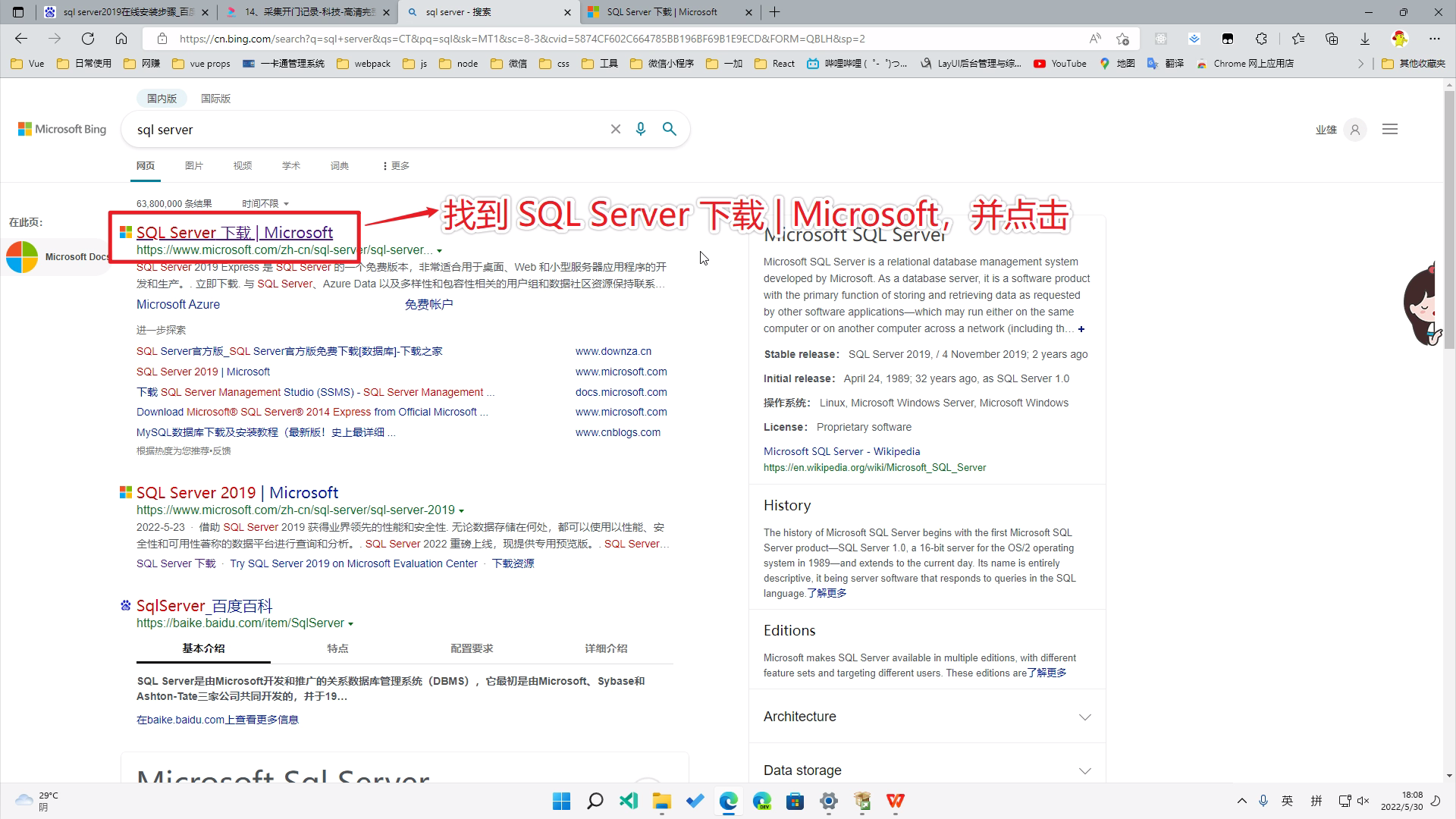Open Microsoft SQL Server - Wikipedia link
The width and height of the screenshot is (1456, 819).
coord(842,451)
